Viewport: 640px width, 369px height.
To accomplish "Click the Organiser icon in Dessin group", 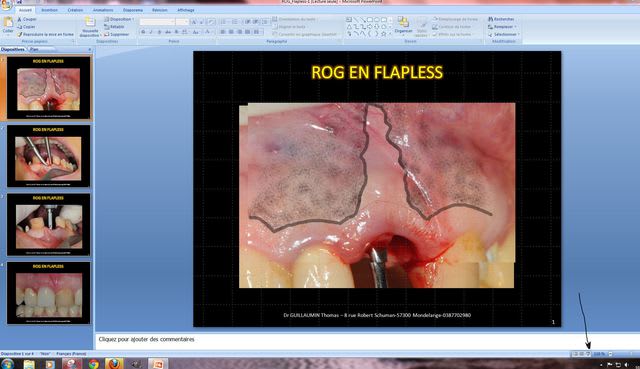I will (x=403, y=22).
